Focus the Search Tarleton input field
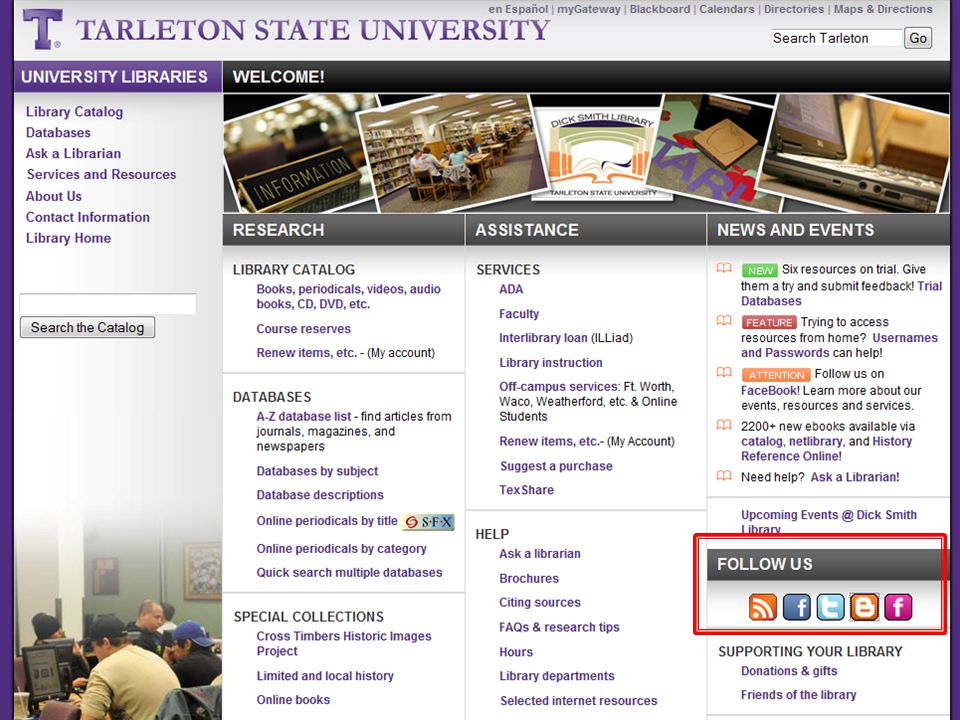 836,38
